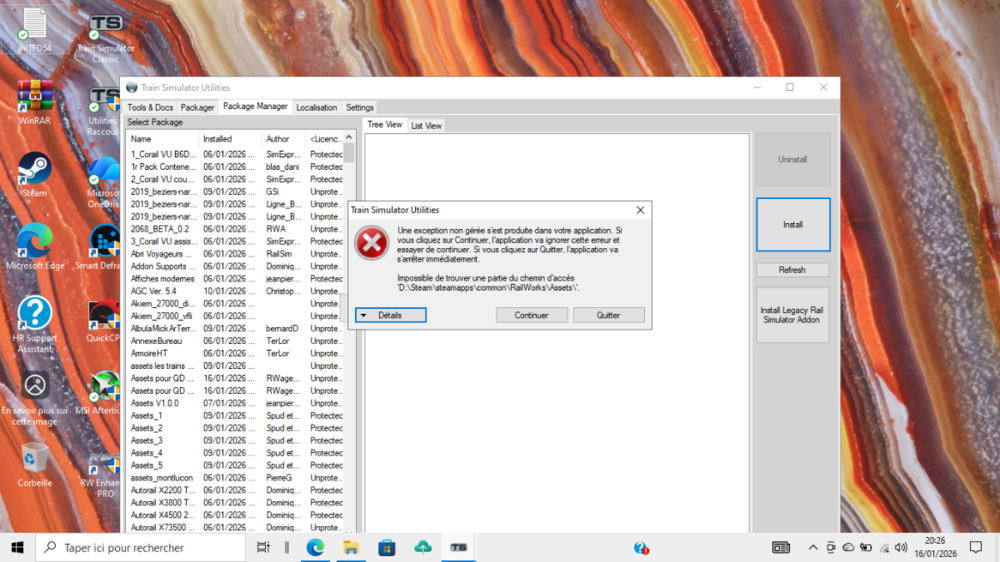1000x562 pixels.
Task: Click the Uninstall button
Action: pos(793,159)
